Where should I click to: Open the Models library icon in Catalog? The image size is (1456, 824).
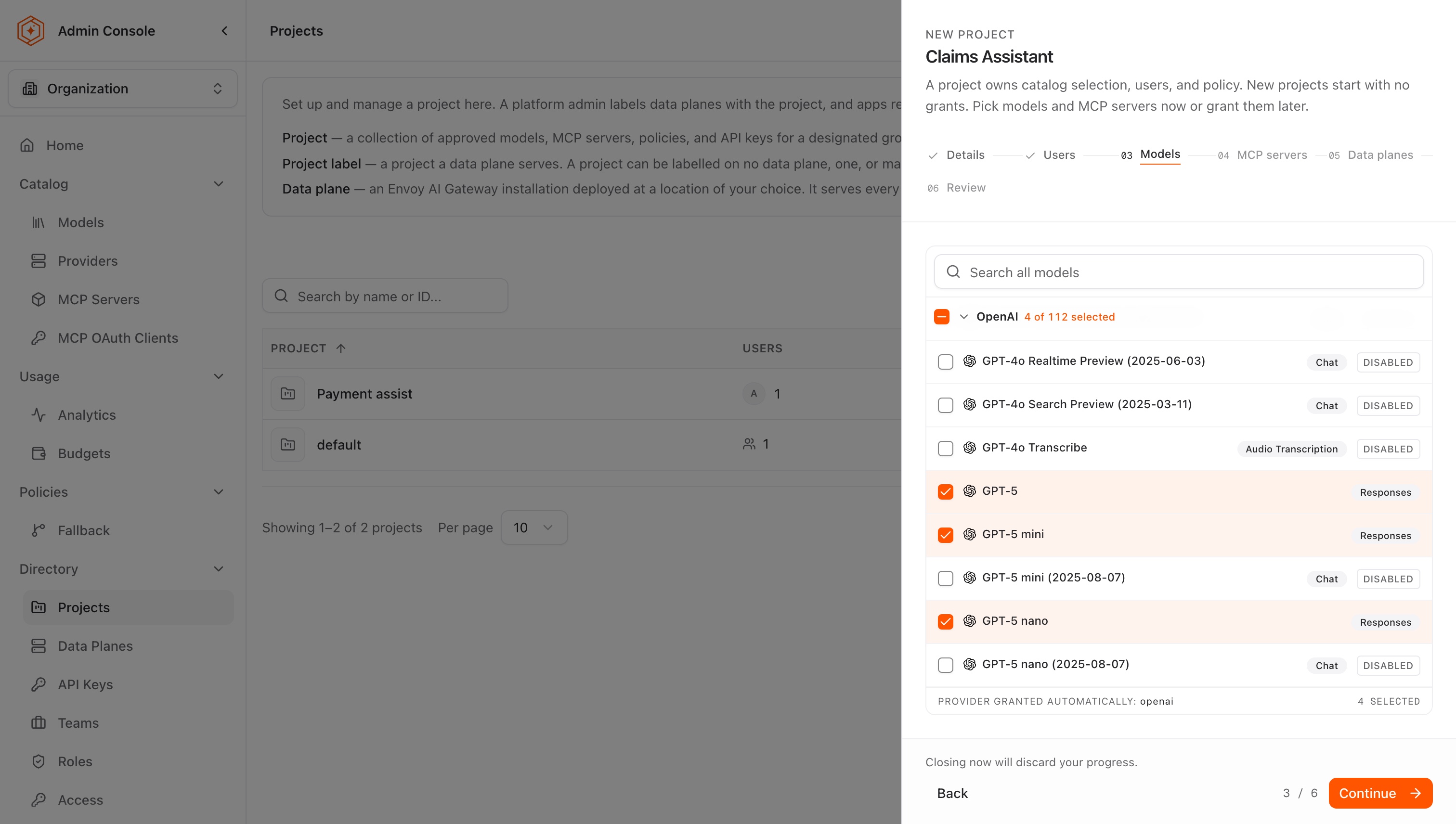[x=38, y=222]
